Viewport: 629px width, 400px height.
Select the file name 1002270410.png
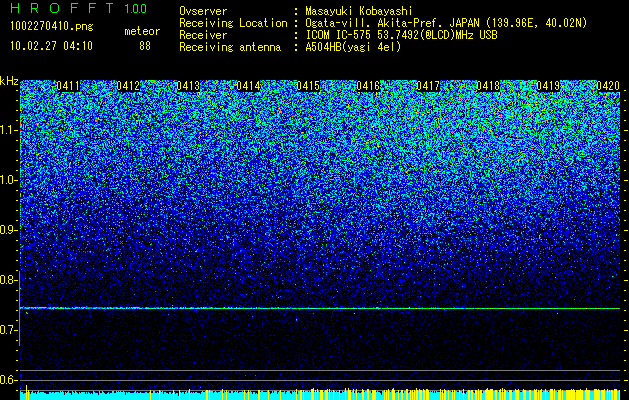click(52, 27)
